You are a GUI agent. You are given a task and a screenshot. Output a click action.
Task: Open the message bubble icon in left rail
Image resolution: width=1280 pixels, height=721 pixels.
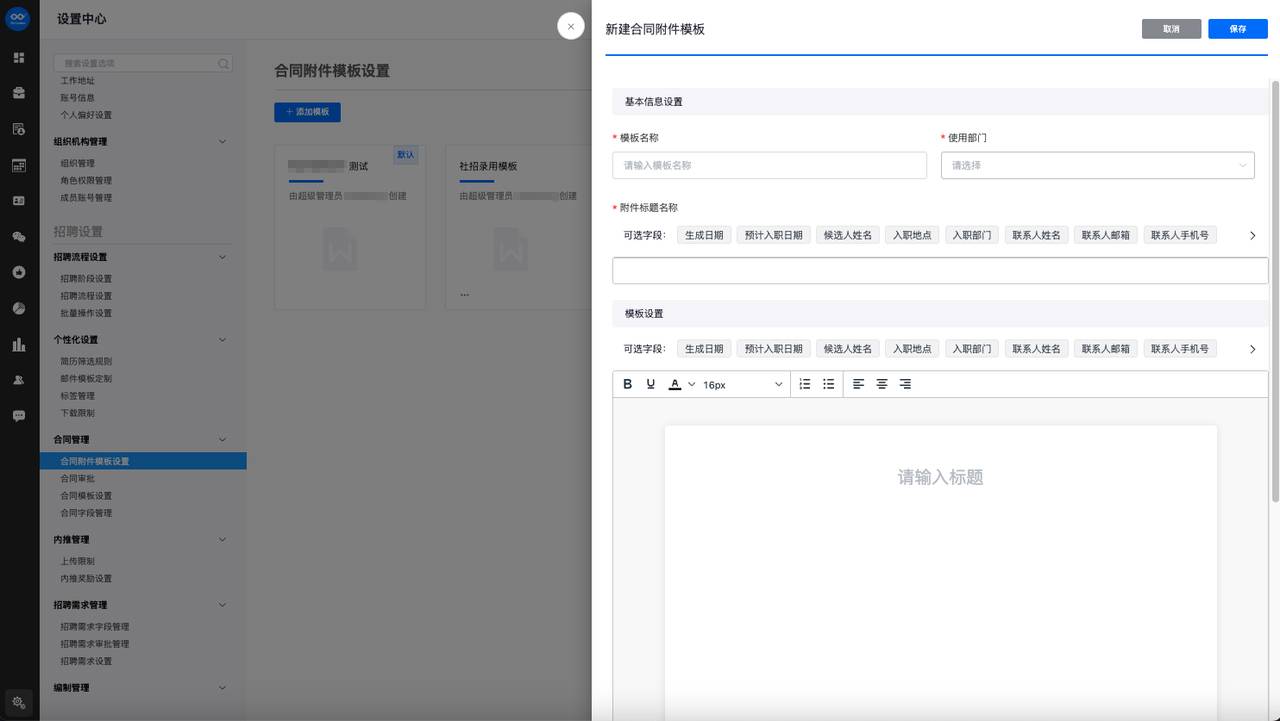(x=19, y=416)
